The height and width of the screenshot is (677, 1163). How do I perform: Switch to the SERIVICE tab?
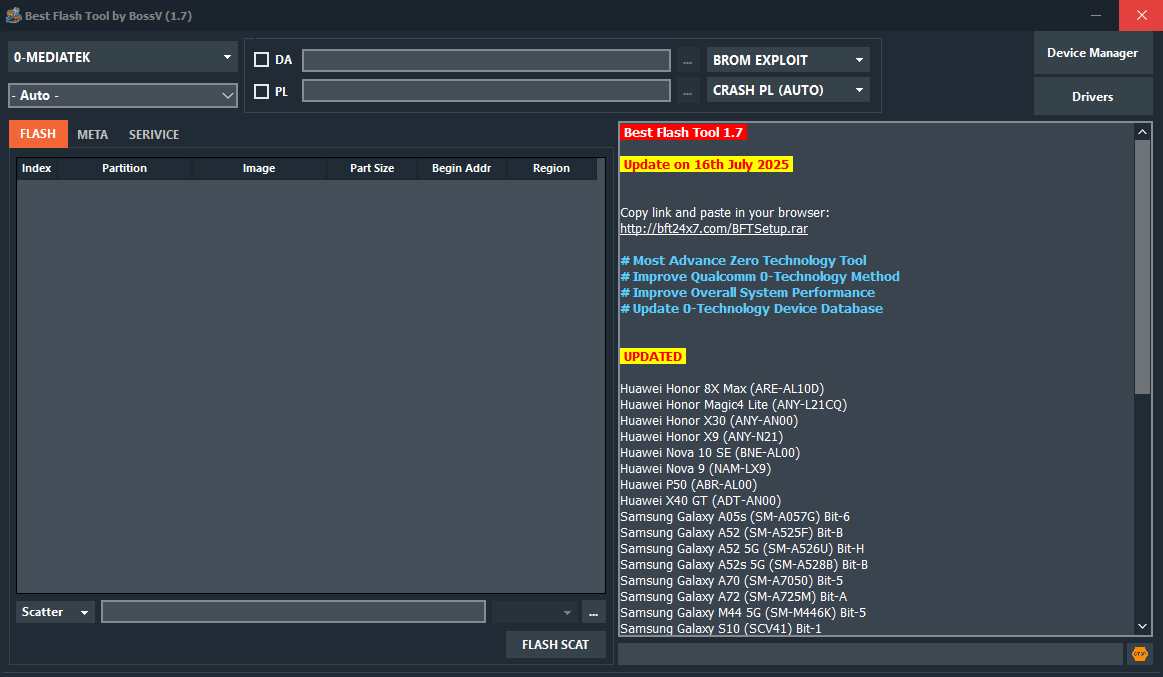[154, 134]
